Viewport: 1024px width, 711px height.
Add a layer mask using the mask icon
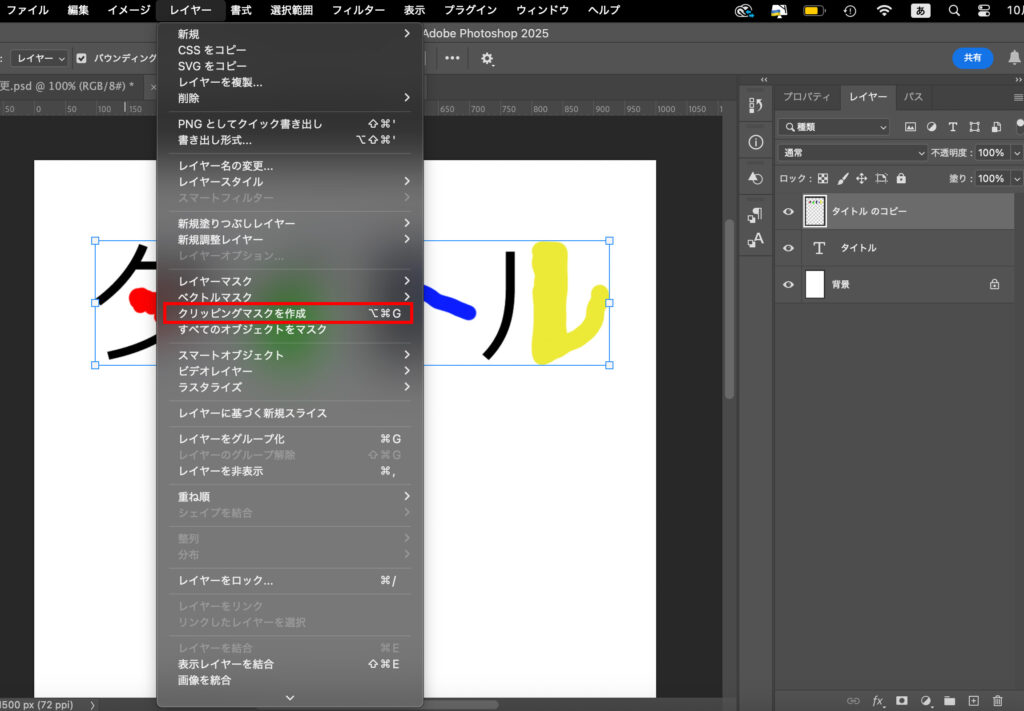(901, 701)
